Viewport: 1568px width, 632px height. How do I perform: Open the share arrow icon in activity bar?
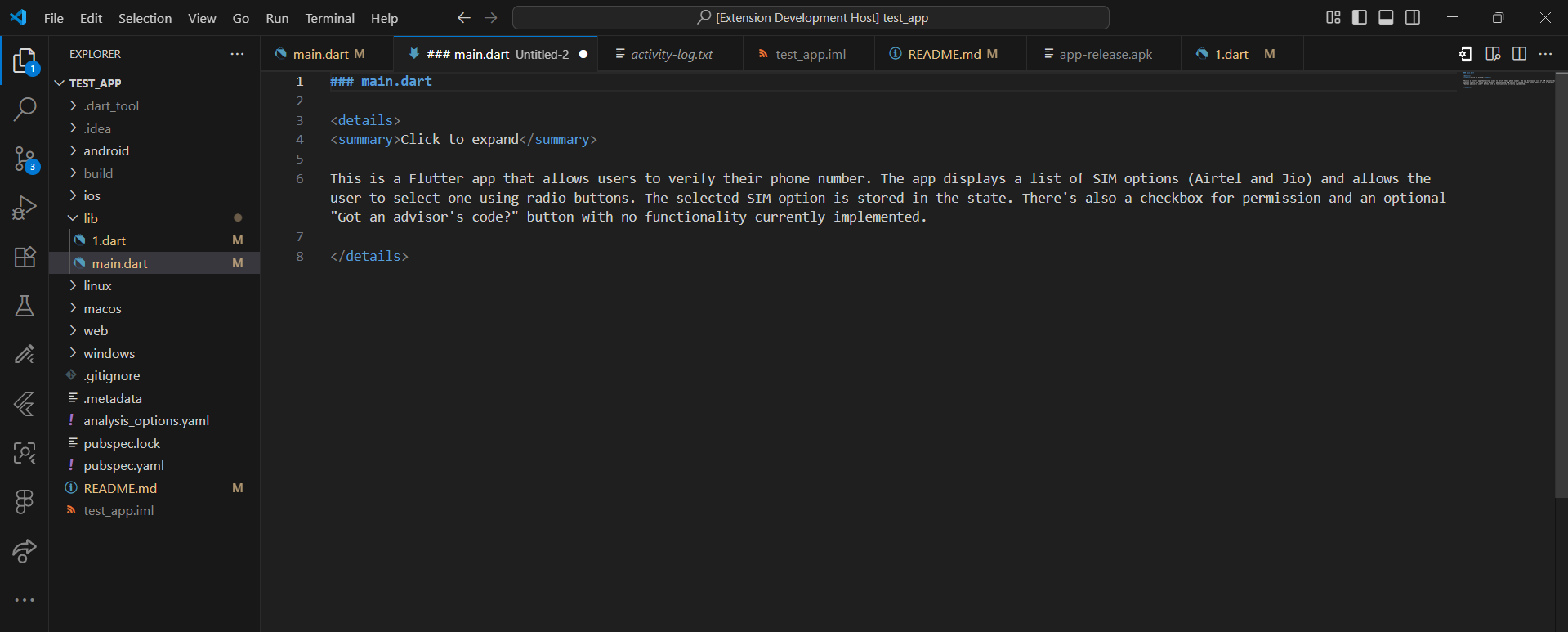(x=25, y=550)
